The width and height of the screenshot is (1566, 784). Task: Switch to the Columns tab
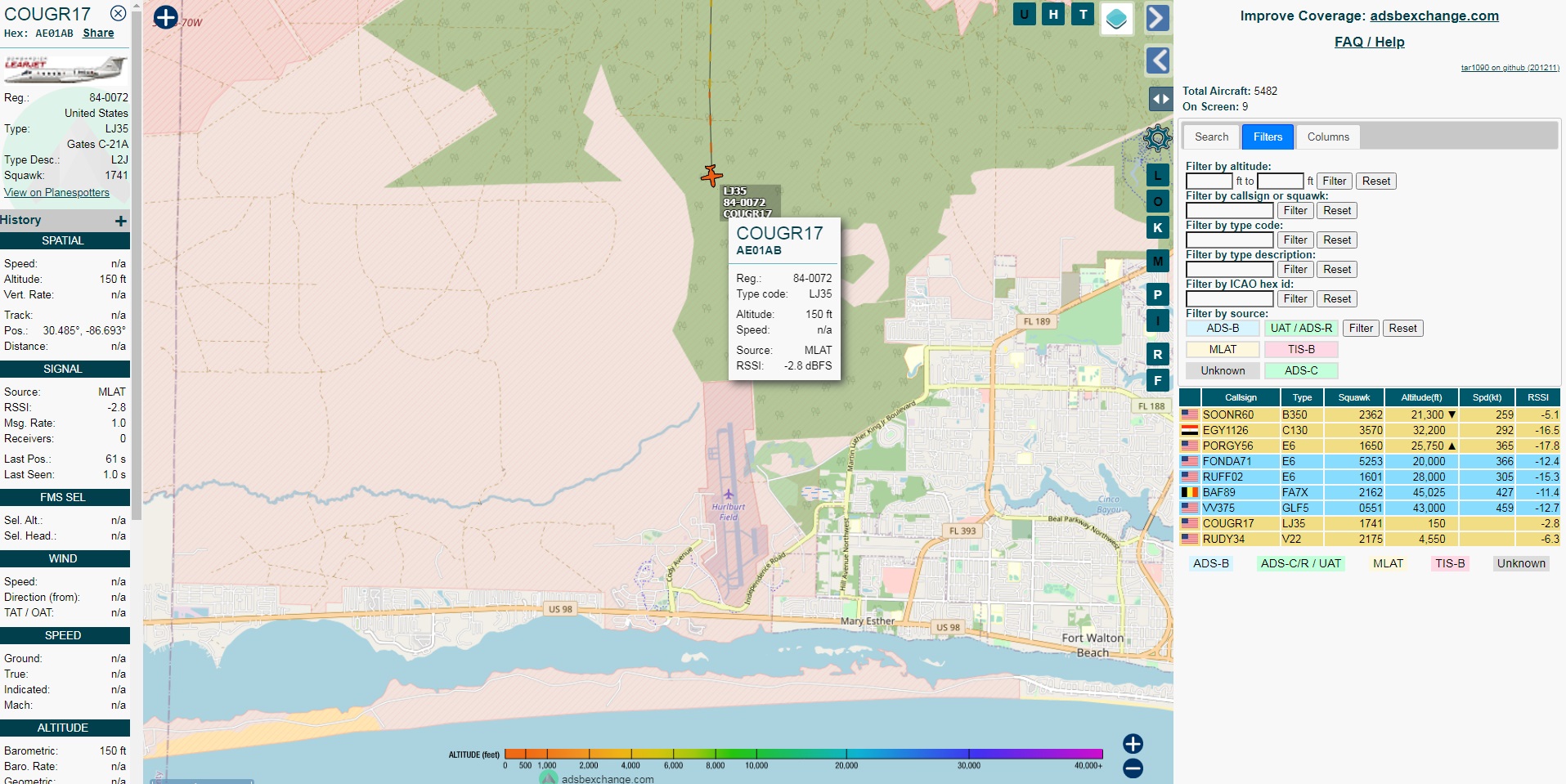point(1328,137)
